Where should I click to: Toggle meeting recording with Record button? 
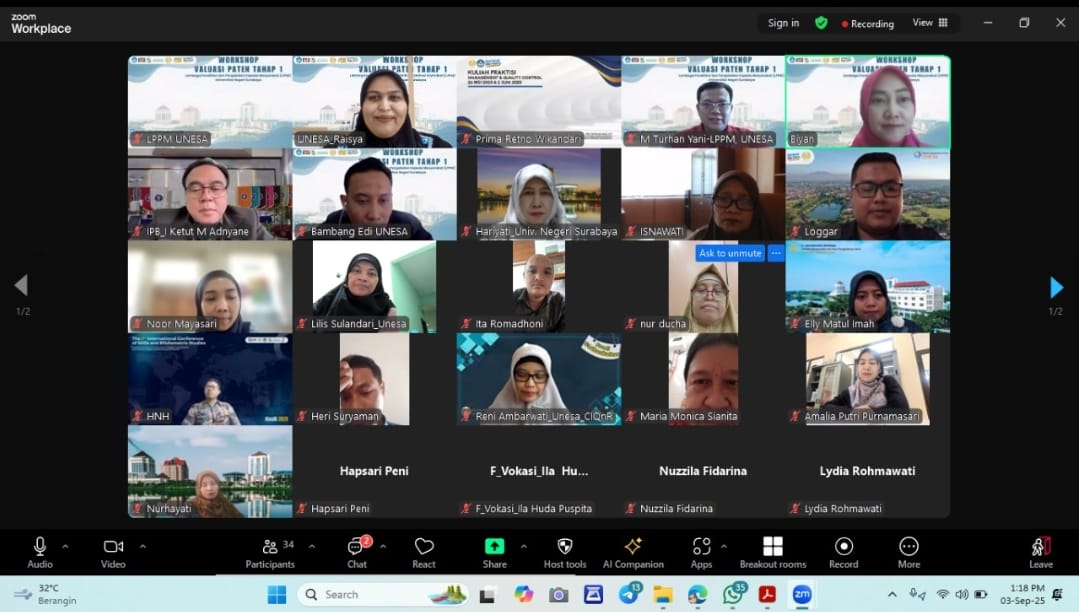pyautogui.click(x=843, y=551)
